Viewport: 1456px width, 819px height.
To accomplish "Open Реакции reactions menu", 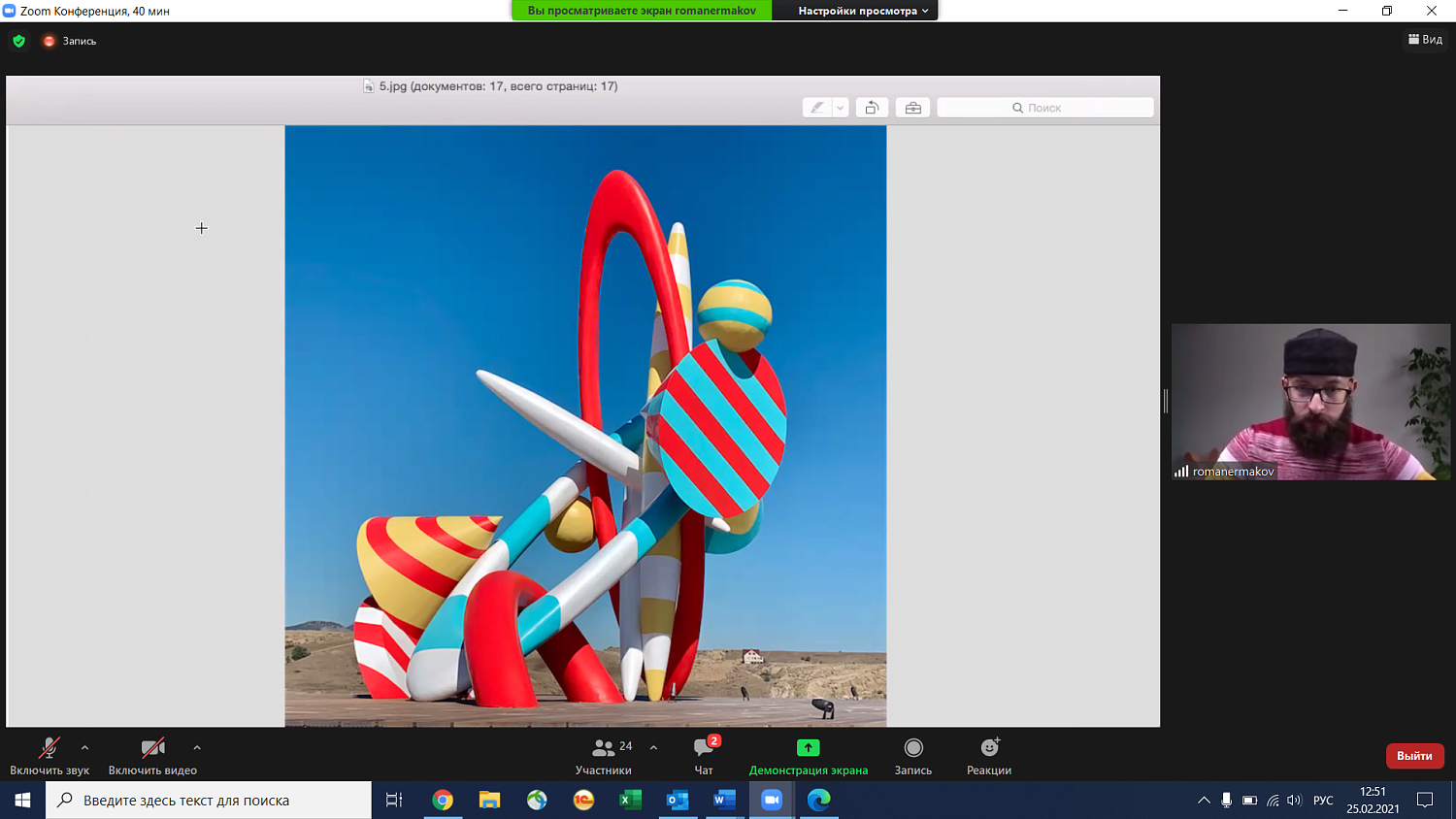I will pos(989,756).
